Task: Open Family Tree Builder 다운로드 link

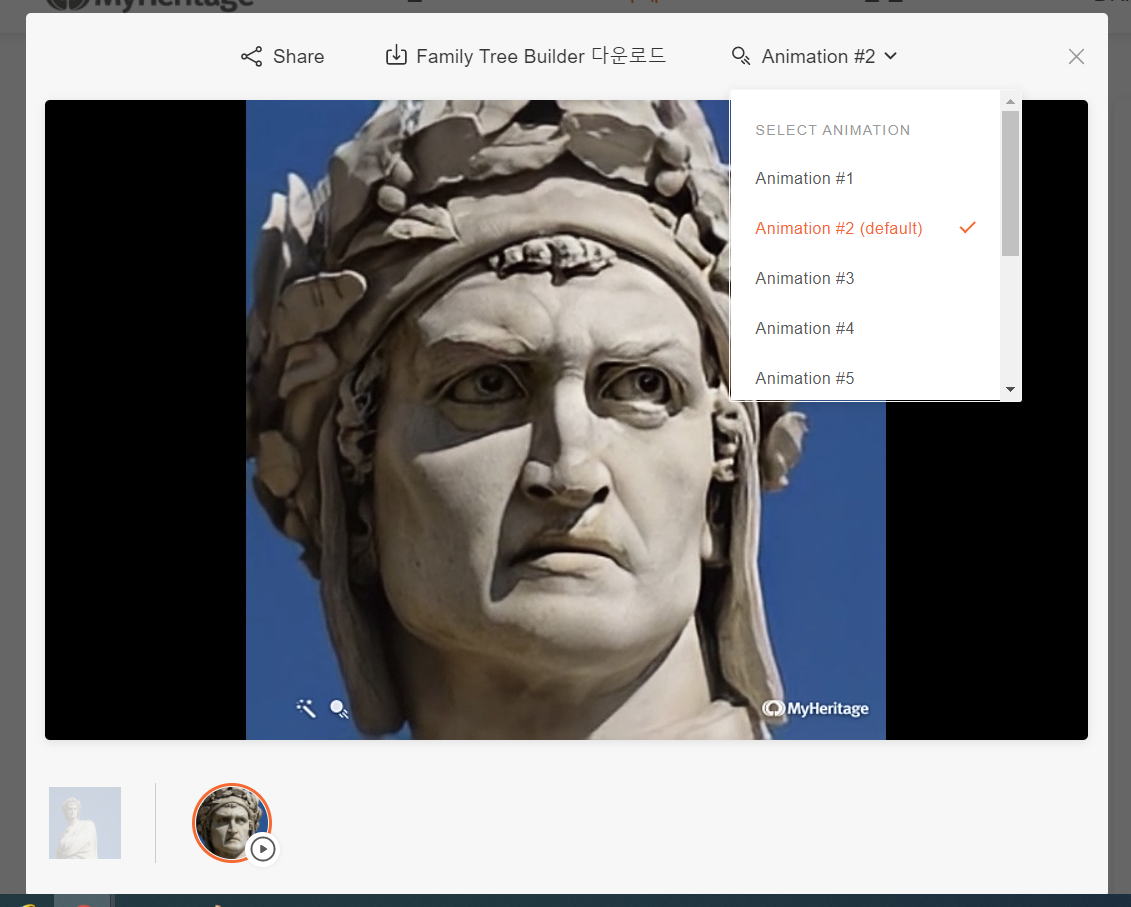Action: [x=541, y=56]
